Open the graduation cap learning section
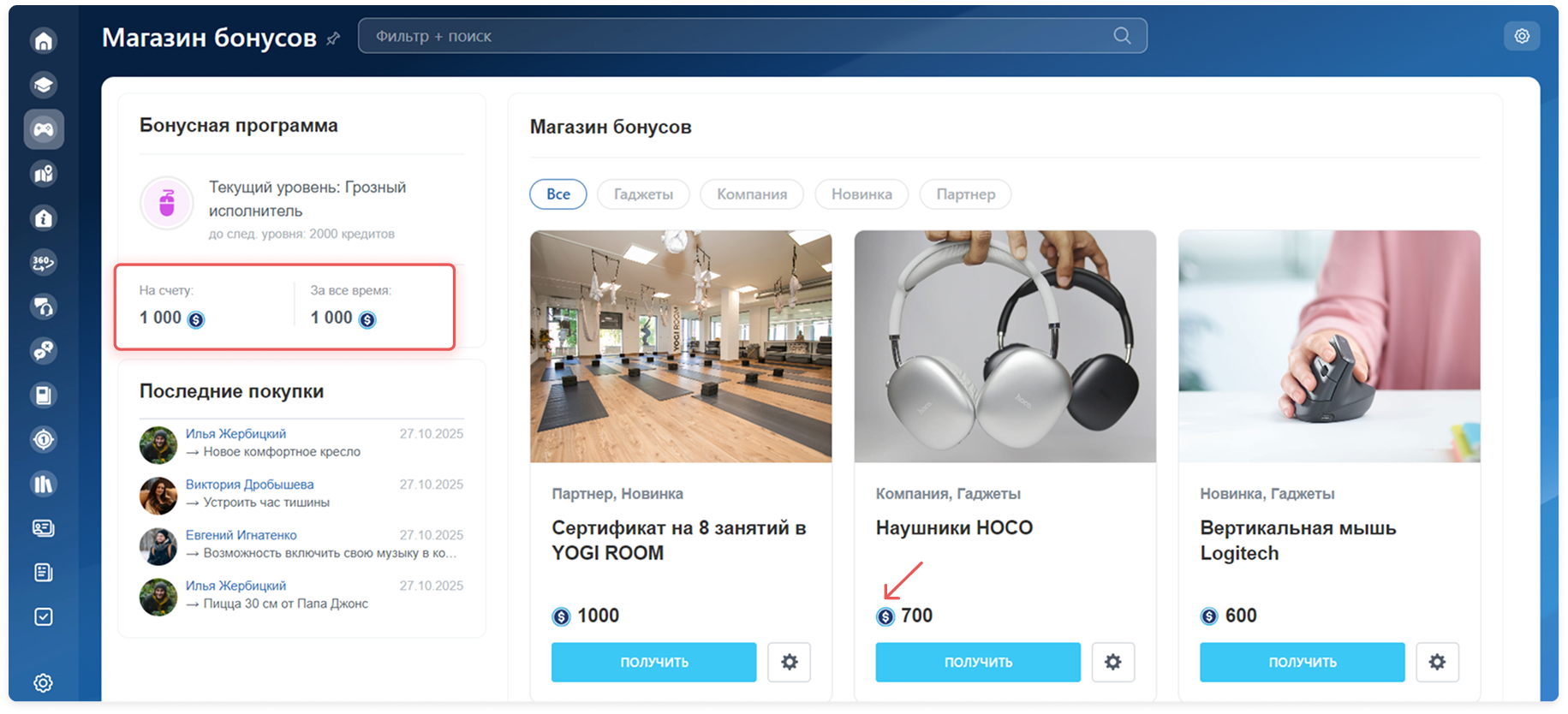The height and width of the screenshot is (714, 1568). (x=44, y=85)
